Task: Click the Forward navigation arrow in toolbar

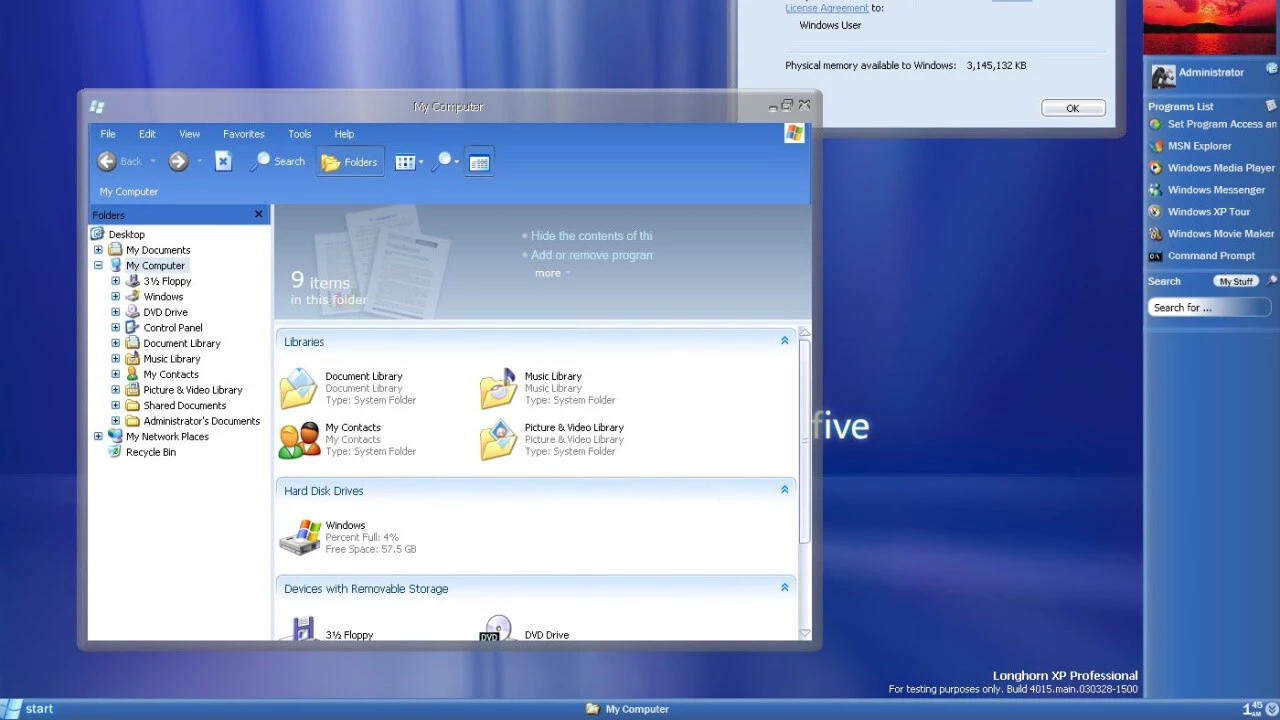Action: tap(178, 162)
